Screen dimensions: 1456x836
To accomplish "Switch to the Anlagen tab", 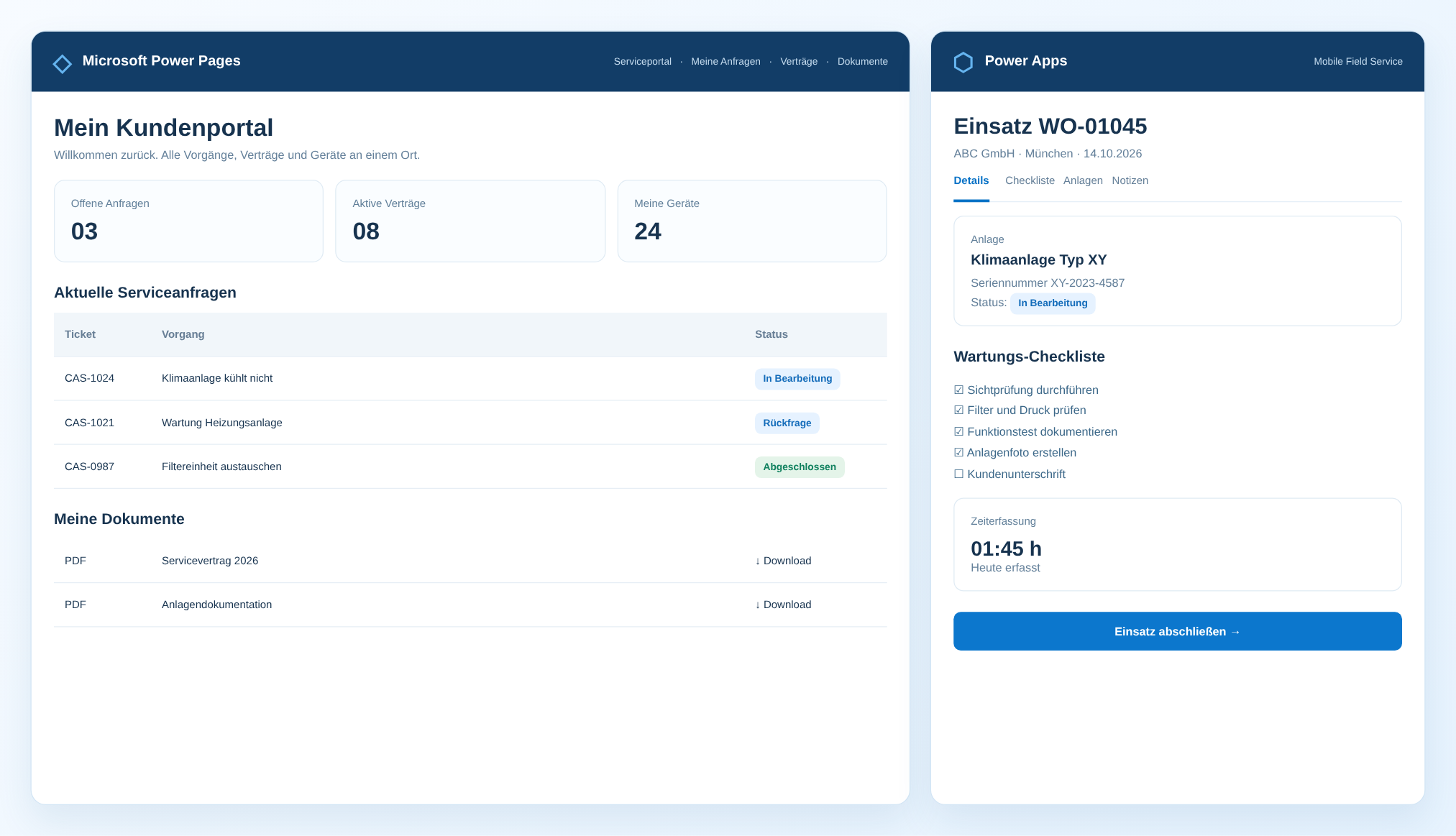I will (x=1083, y=180).
